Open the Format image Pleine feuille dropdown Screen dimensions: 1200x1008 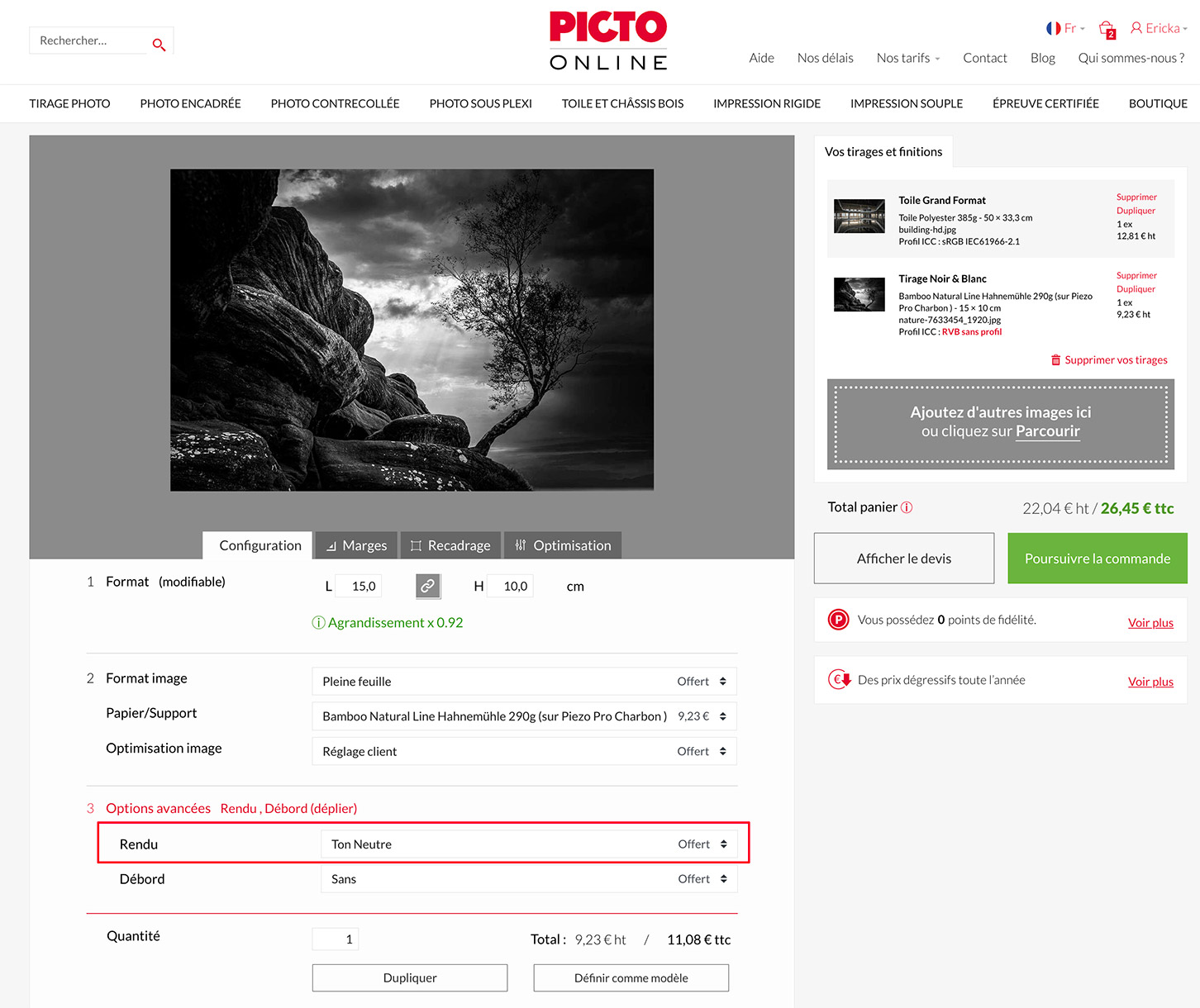(524, 682)
